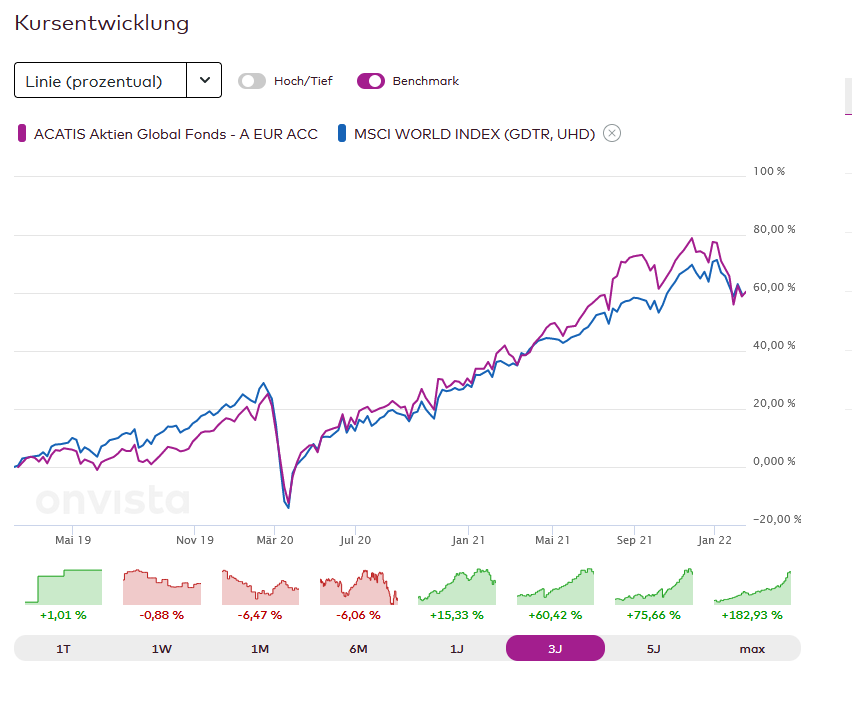Image resolution: width=852 pixels, height=701 pixels.
Task: Select the 5J time period
Action: pos(653,649)
